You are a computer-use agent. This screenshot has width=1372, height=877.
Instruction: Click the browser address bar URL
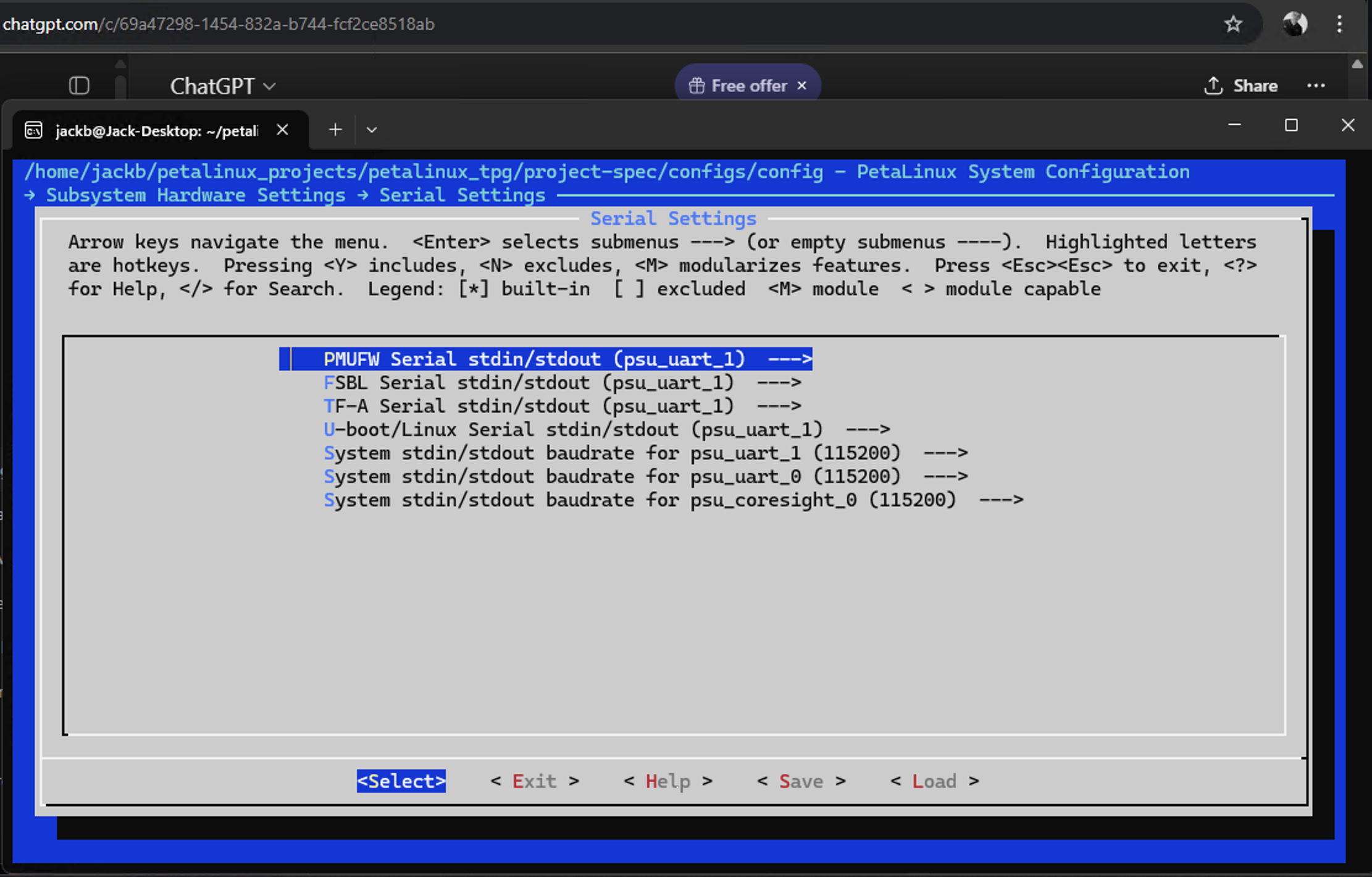[219, 24]
